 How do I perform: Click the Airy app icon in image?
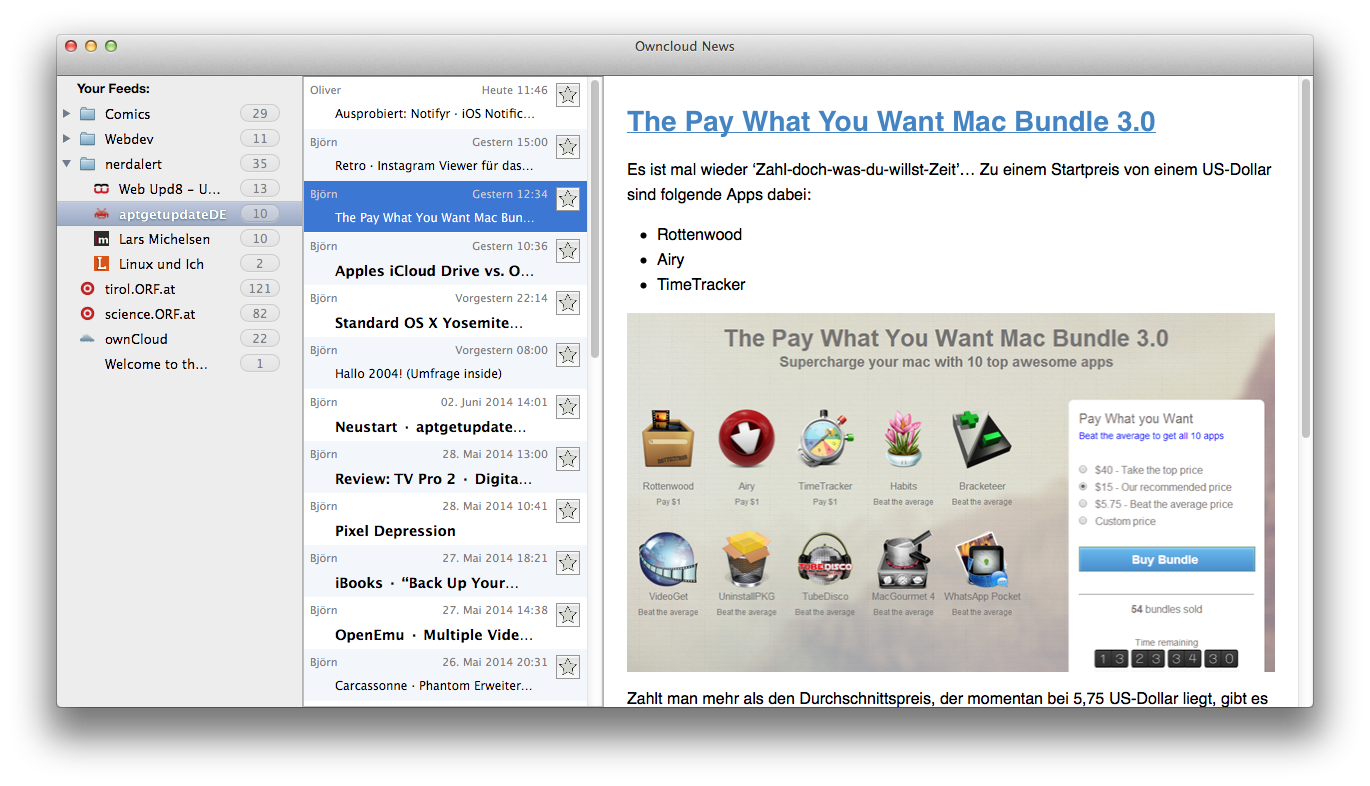[746, 438]
